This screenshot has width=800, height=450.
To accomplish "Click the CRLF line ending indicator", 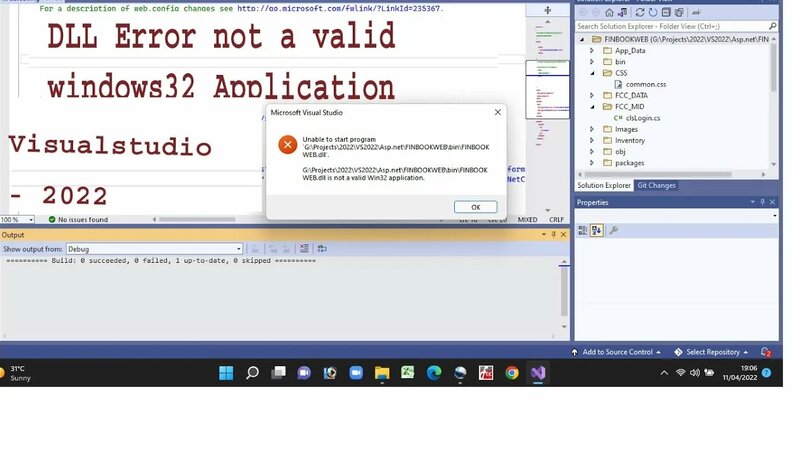I will click(x=556, y=220).
